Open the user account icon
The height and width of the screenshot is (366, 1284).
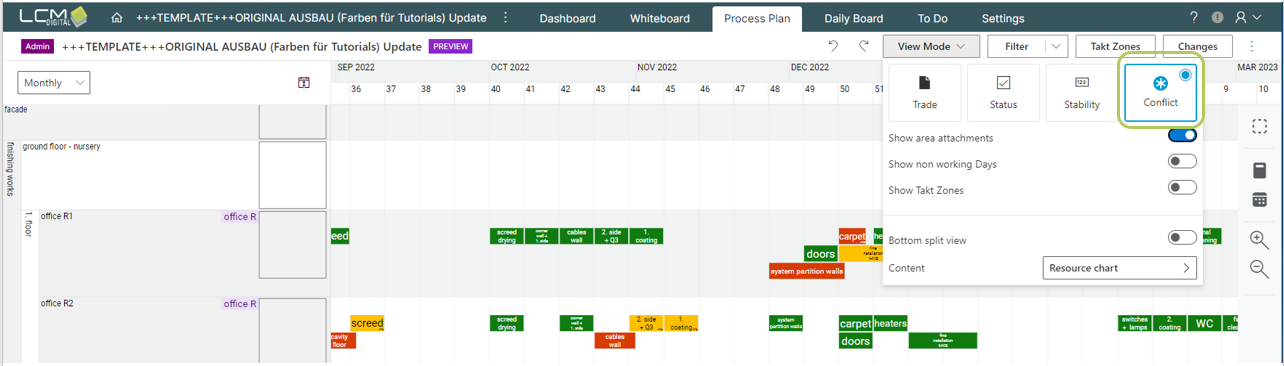click(x=1242, y=18)
